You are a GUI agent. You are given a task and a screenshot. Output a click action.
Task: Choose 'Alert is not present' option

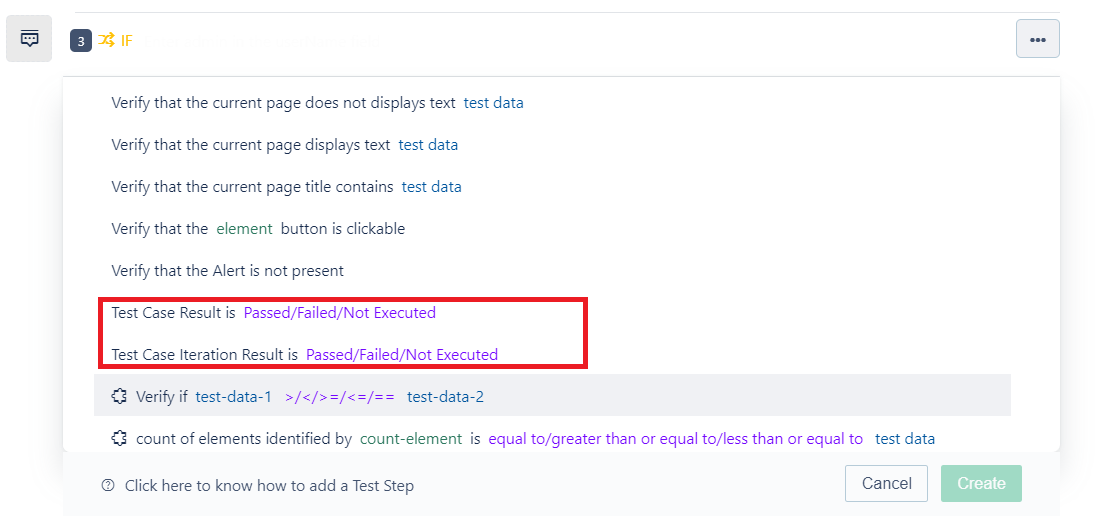tap(228, 271)
